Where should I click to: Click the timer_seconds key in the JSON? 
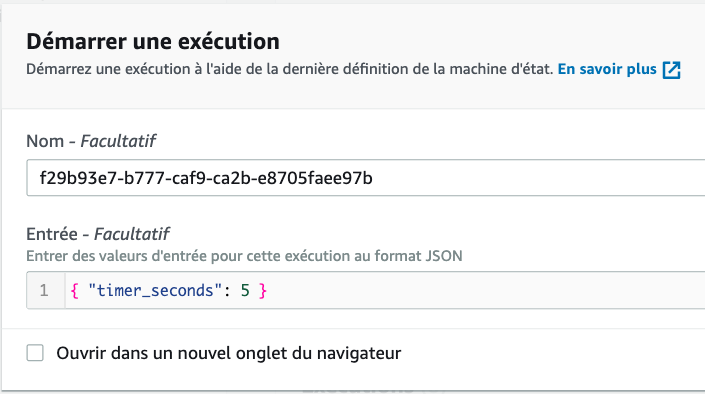155,291
